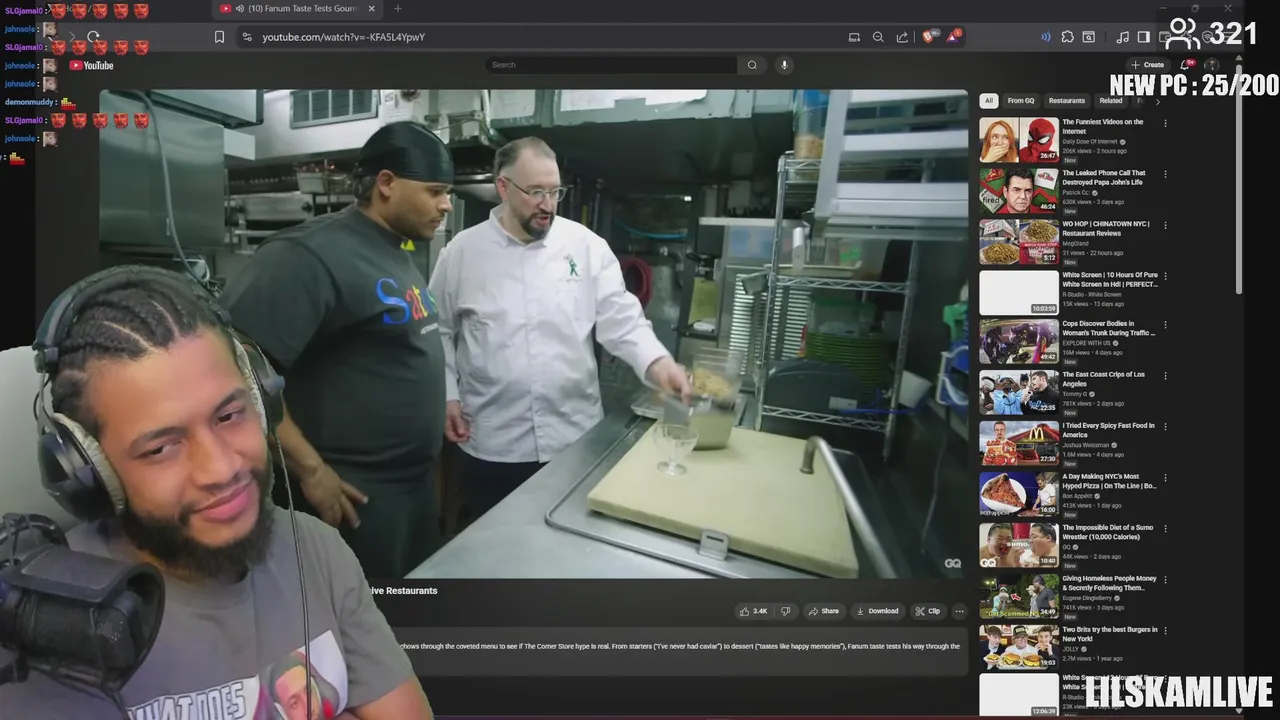Click the share page icon in address bar
The image size is (1280, 720).
pyautogui.click(x=902, y=37)
